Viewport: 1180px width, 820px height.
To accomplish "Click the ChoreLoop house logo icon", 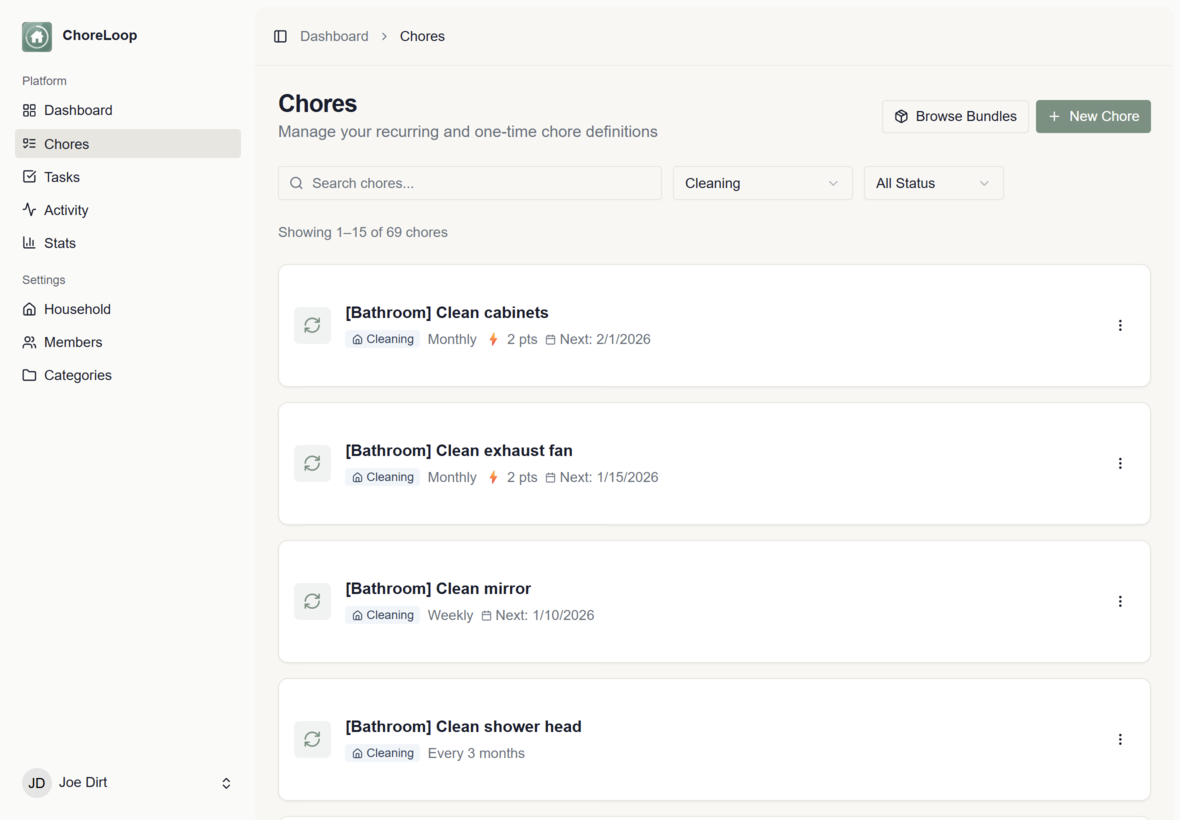I will point(37,36).
